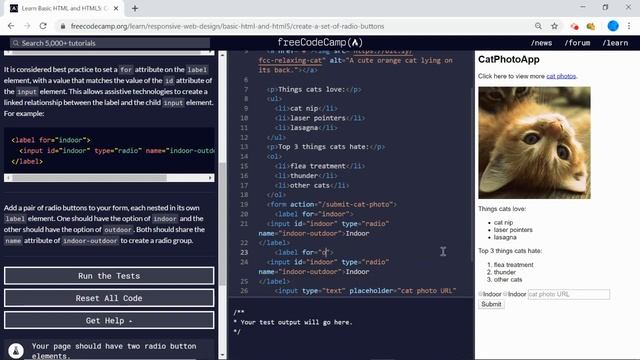The image size is (640, 360).
Task: Open the red browser extension icon
Action: pyautogui.click(x=574, y=26)
